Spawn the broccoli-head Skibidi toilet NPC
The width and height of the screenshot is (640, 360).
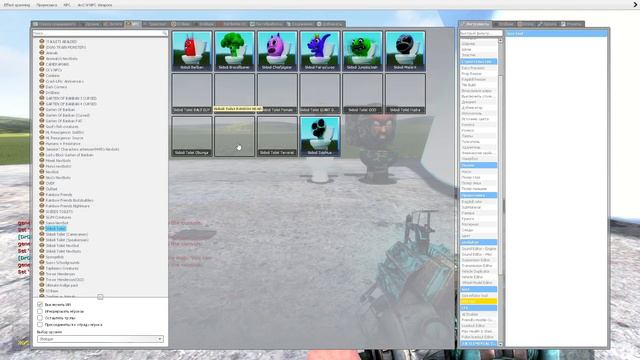point(234,51)
